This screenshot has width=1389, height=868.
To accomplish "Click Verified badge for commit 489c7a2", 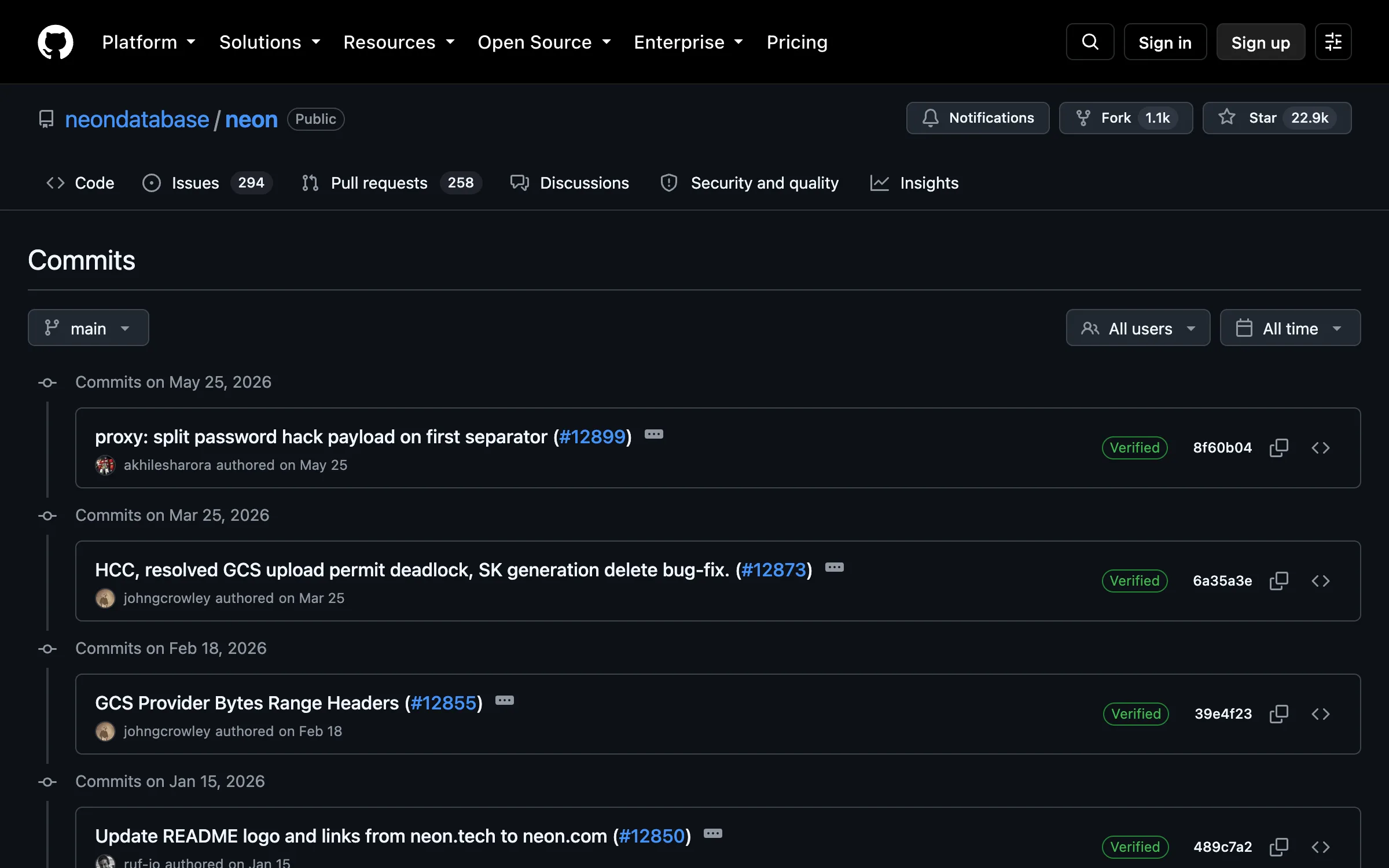I will [1135, 847].
